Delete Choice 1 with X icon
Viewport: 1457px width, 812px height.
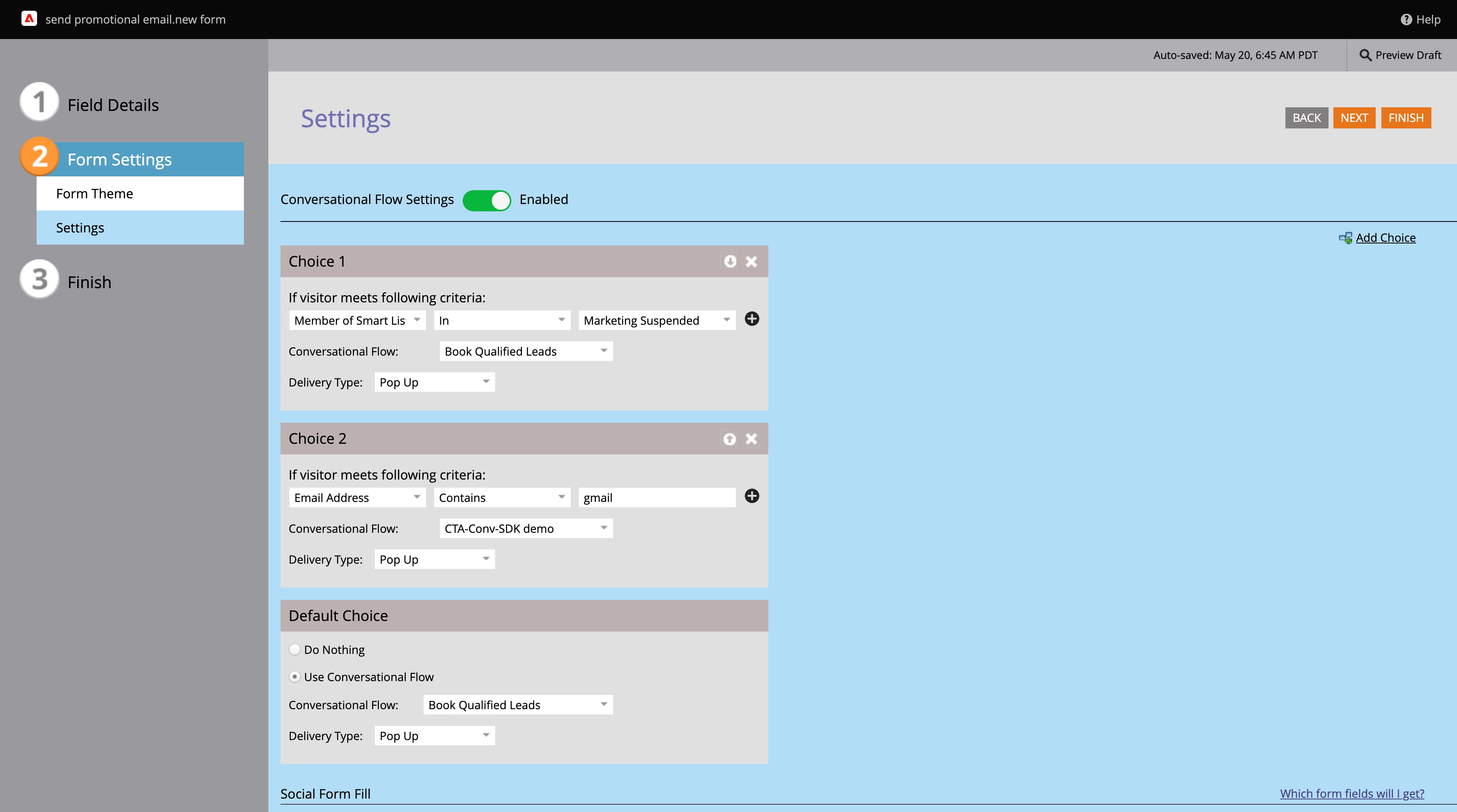pyautogui.click(x=751, y=261)
